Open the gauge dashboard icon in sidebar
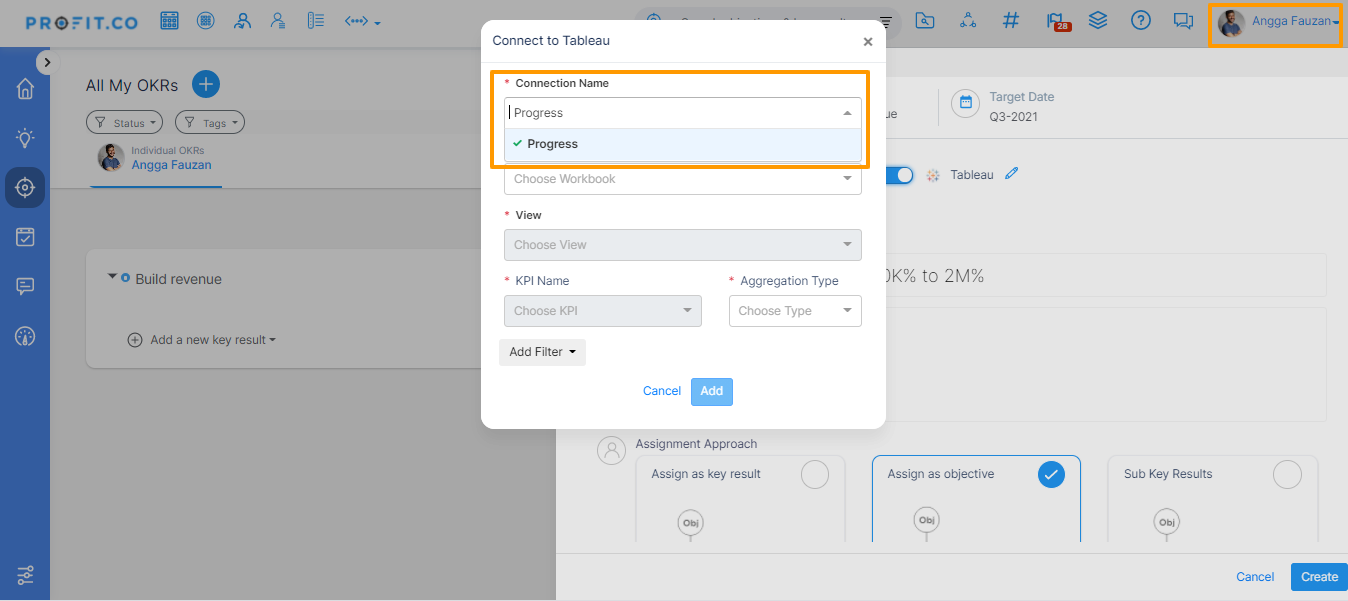 (25, 336)
